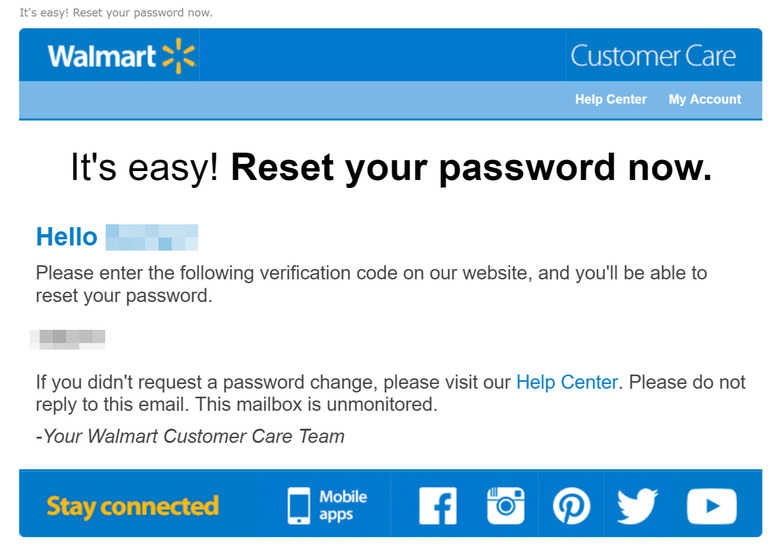The width and height of the screenshot is (780, 547).
Task: Visit Walmart's Pinterest icon link
Action: [572, 506]
